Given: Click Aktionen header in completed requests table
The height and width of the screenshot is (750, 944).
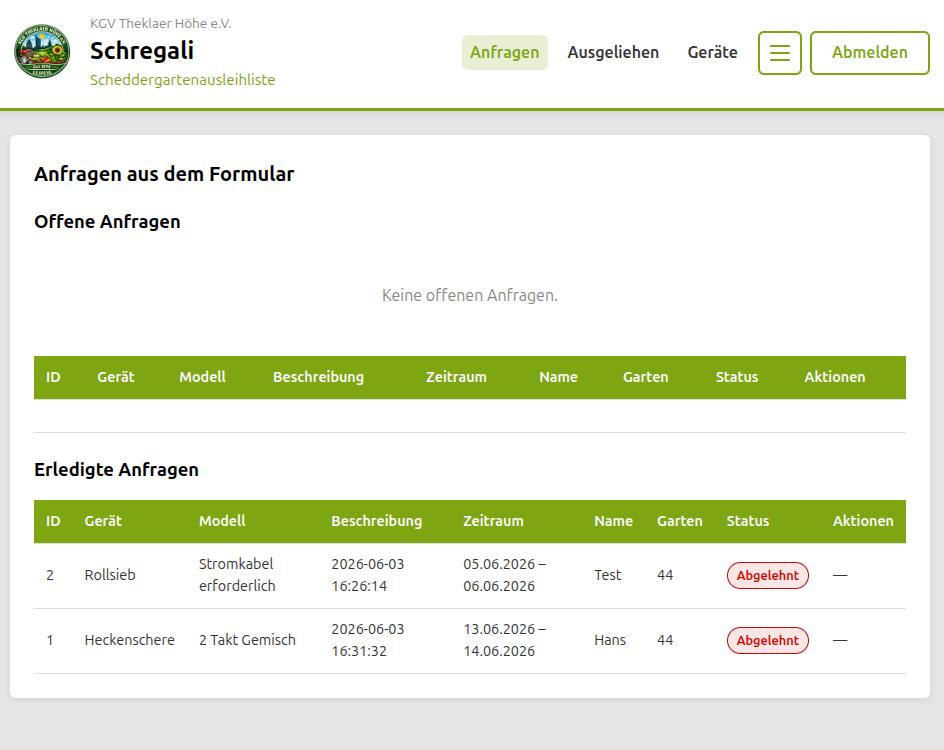Looking at the screenshot, I should click(863, 521).
